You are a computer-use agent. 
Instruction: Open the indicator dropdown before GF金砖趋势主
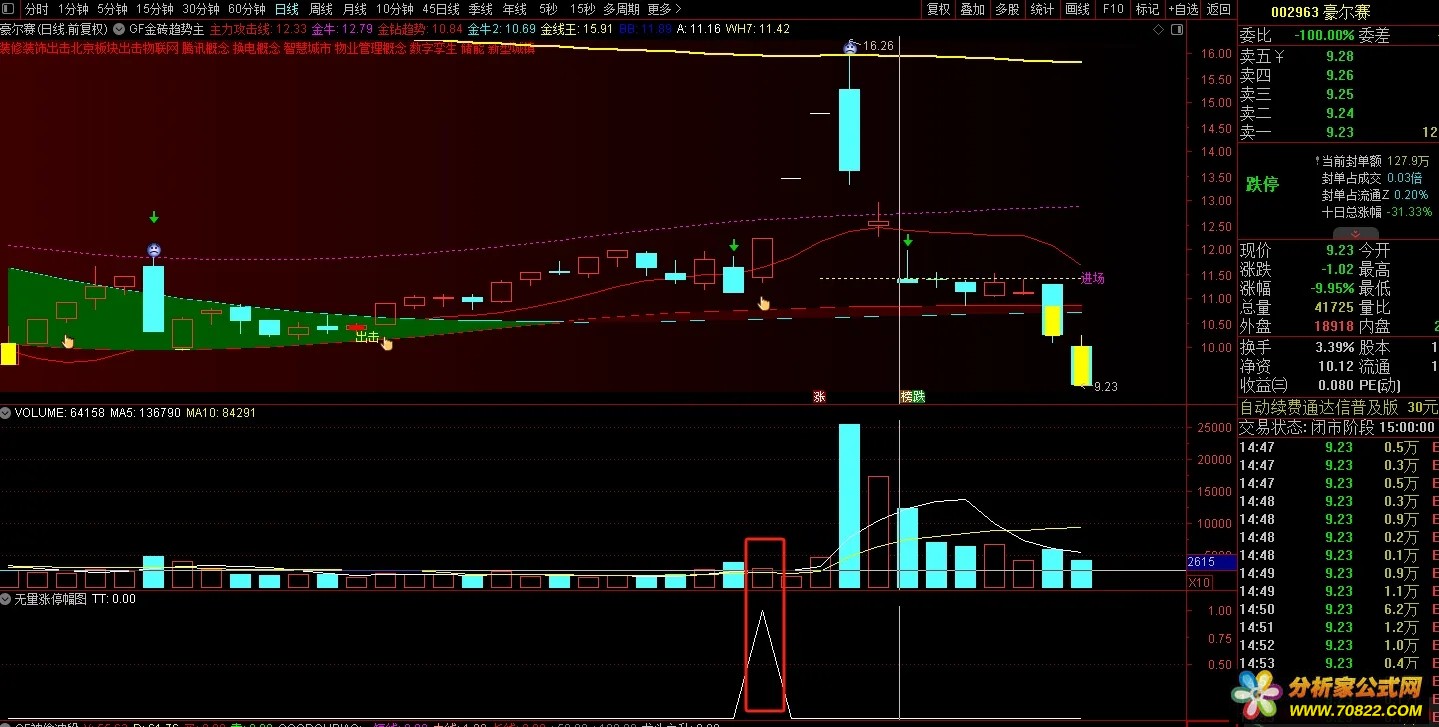[120, 29]
